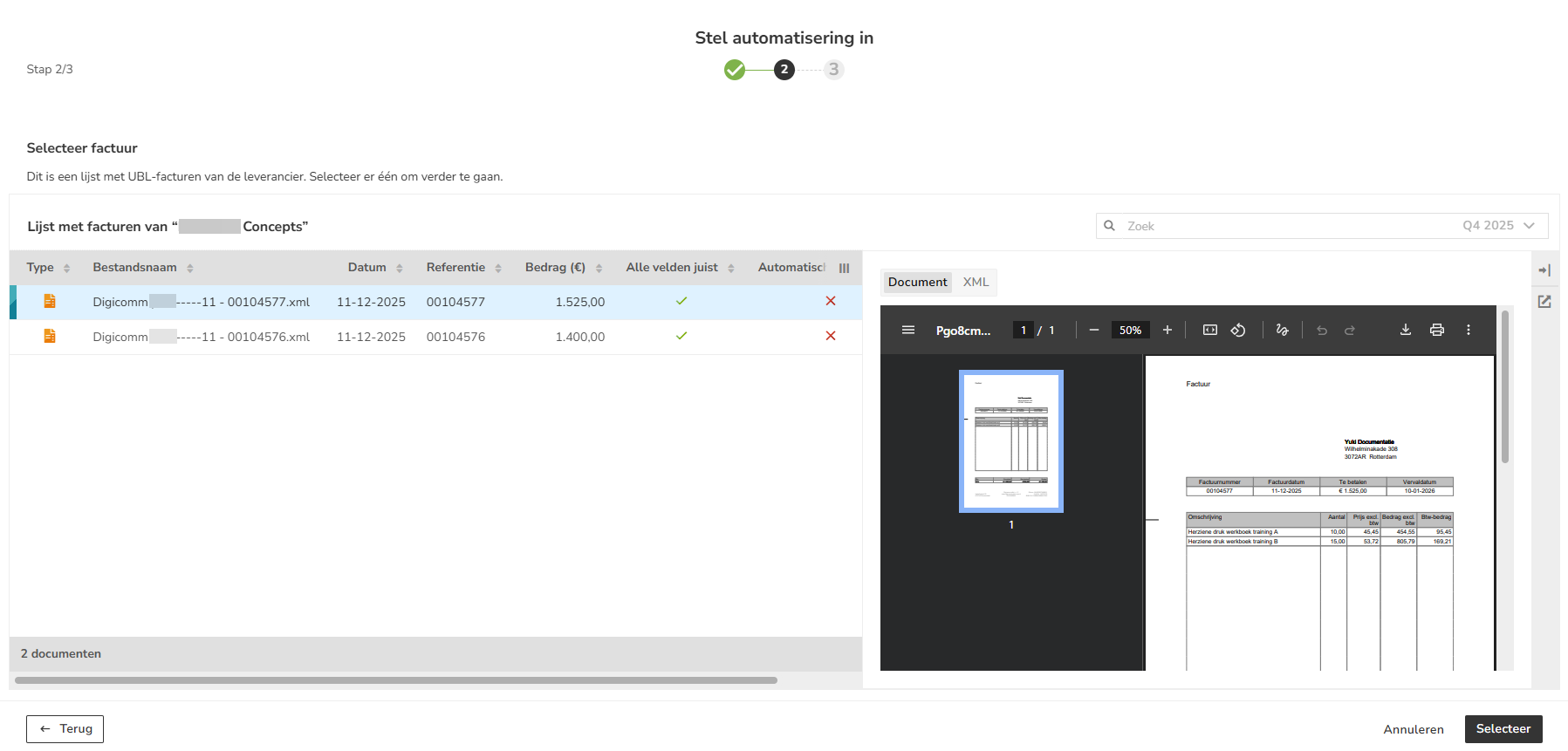Select the page 1 thumbnail

tap(1011, 441)
